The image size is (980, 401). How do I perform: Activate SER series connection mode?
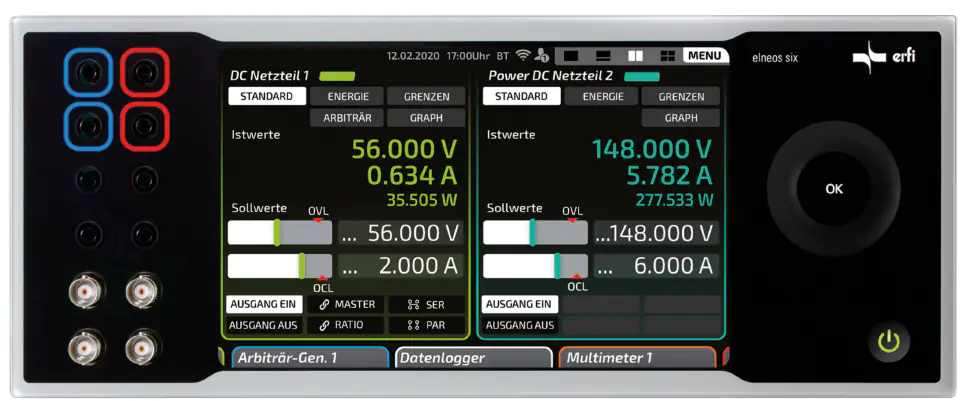428,304
